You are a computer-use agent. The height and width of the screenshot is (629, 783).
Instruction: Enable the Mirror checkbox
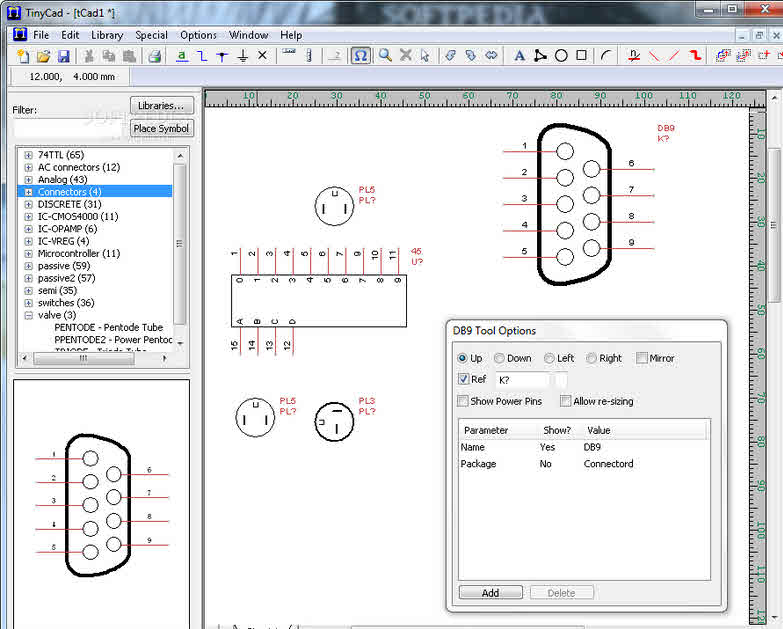(x=642, y=358)
